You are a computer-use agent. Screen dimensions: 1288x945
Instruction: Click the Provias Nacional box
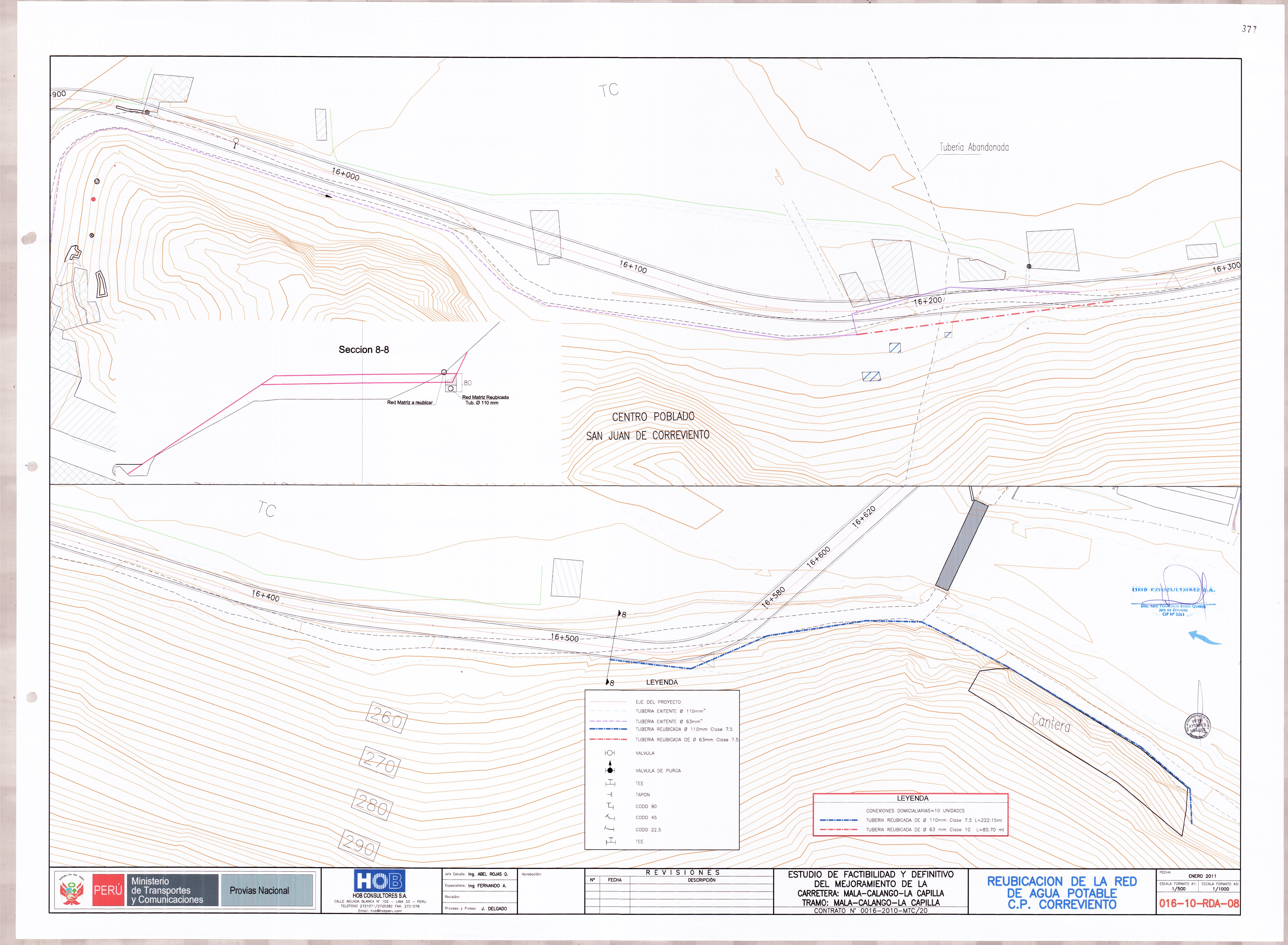(267, 891)
